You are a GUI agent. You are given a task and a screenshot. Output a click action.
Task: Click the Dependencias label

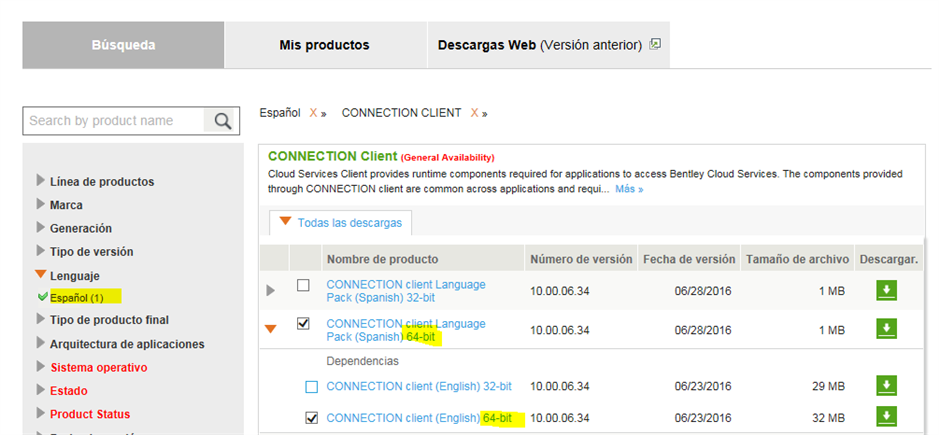[x=362, y=361]
